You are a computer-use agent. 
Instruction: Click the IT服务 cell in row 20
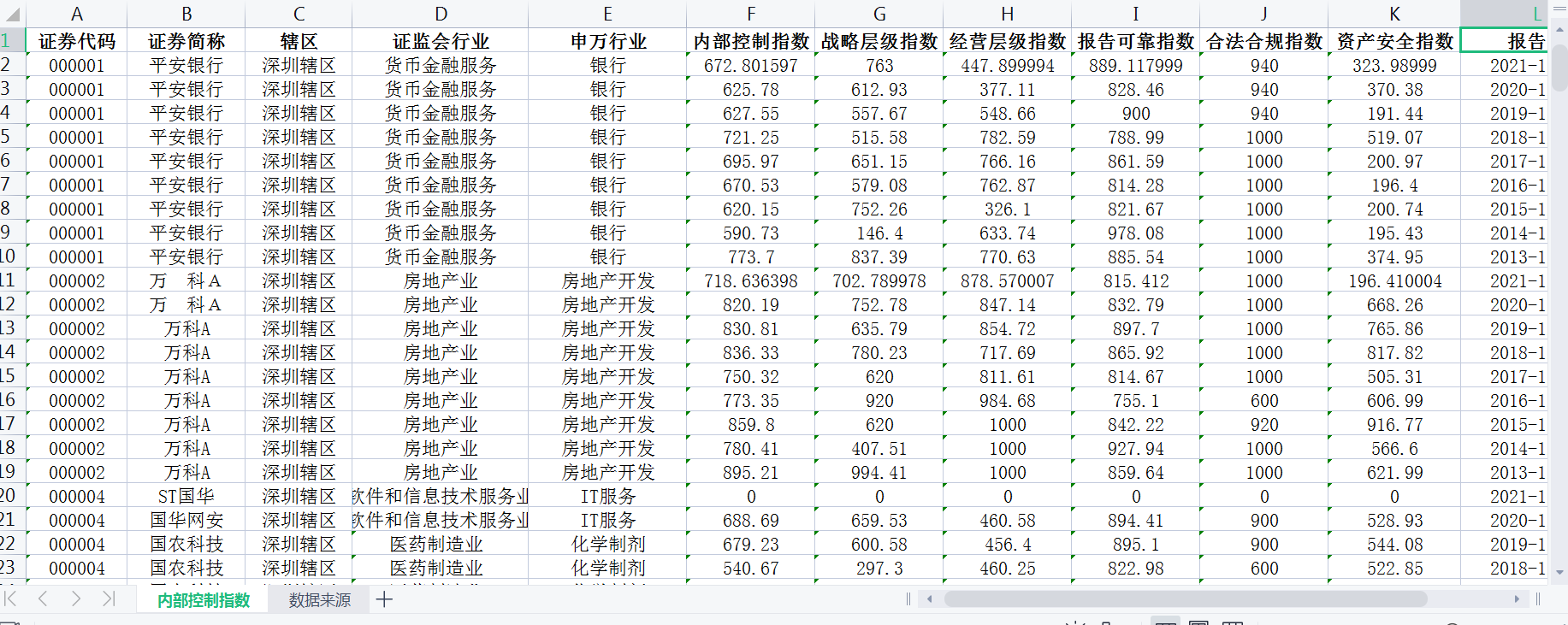(x=607, y=496)
